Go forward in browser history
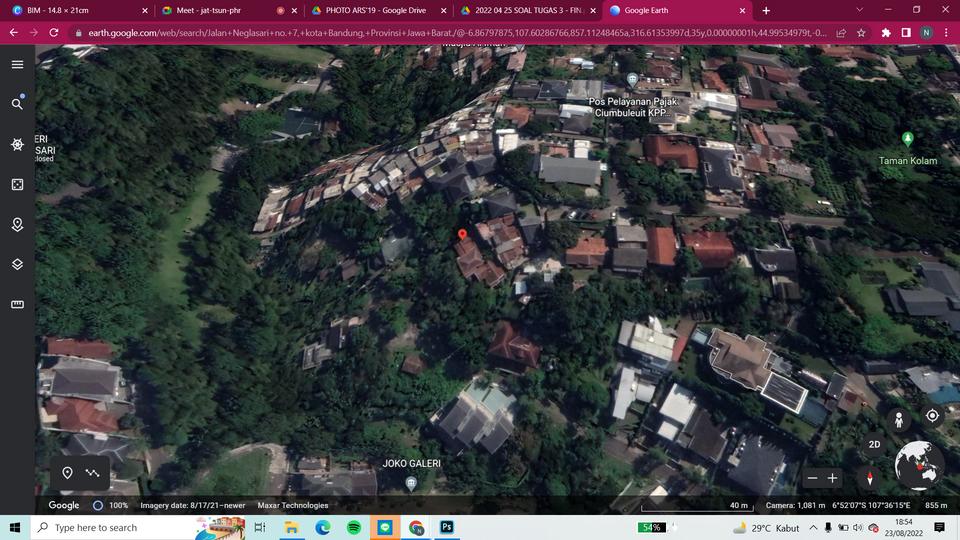The height and width of the screenshot is (540, 960). [34, 32]
